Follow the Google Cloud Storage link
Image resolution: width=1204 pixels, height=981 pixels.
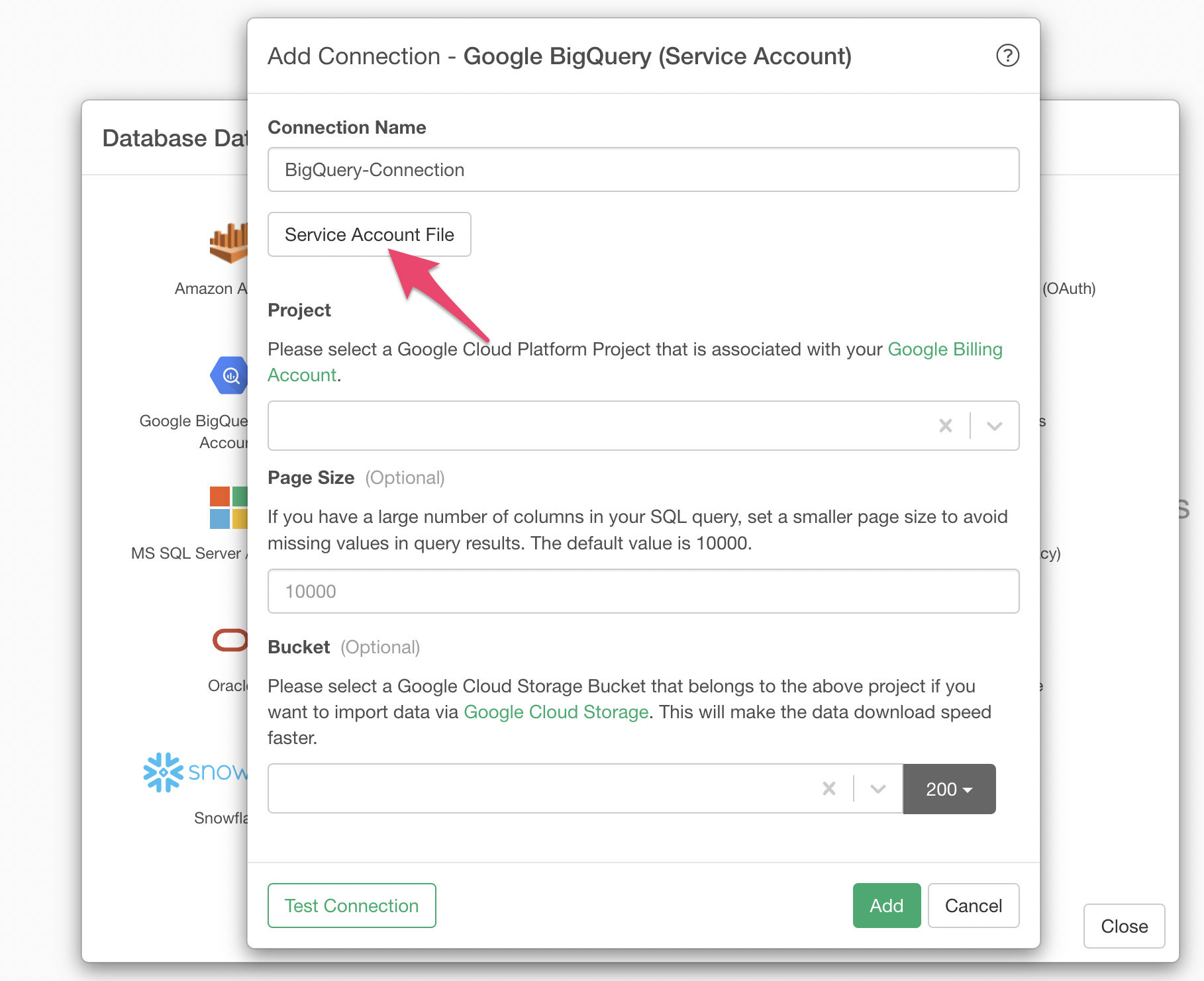pyautogui.click(x=556, y=712)
